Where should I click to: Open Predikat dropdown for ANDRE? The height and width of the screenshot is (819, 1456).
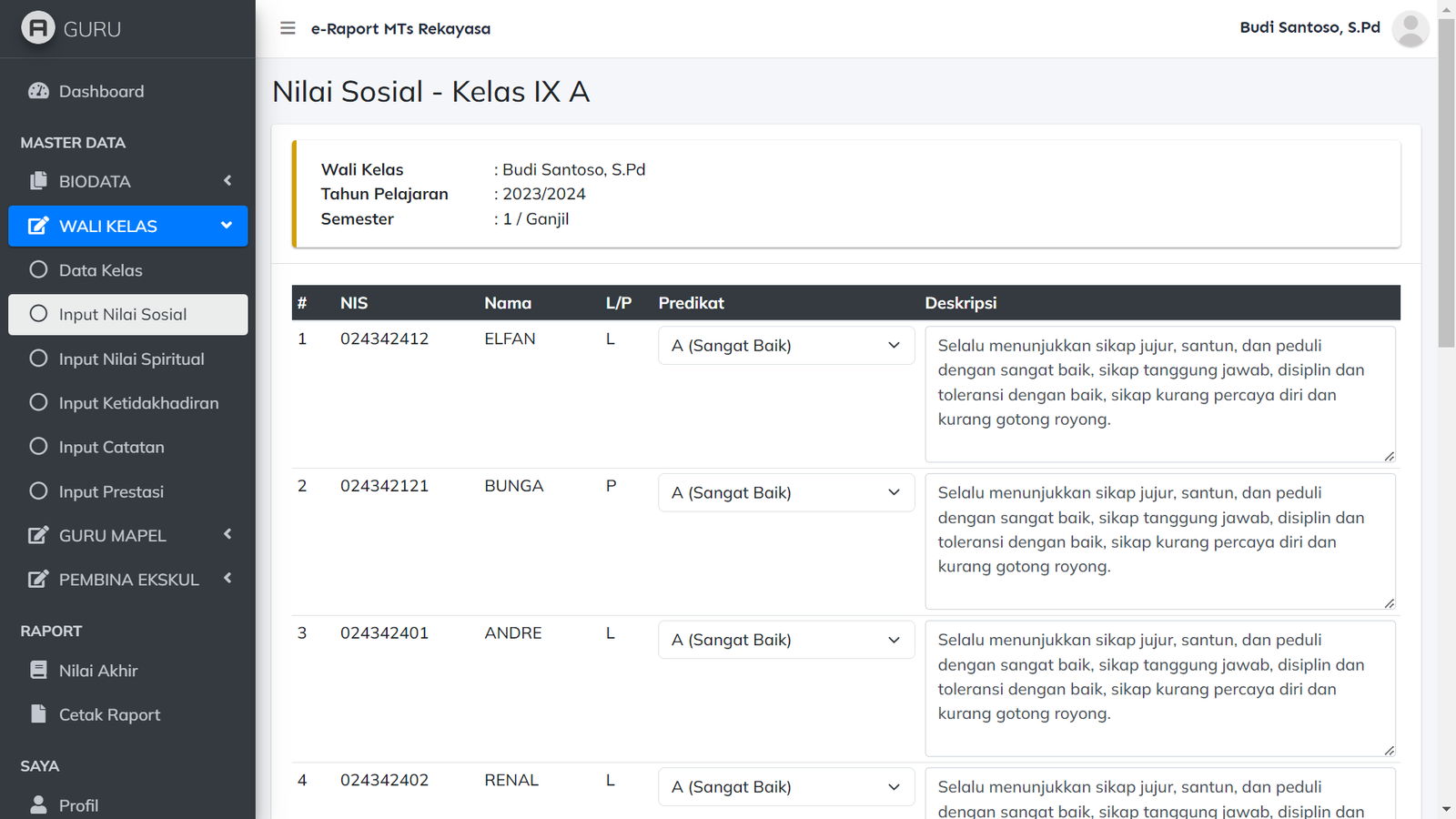tap(785, 641)
